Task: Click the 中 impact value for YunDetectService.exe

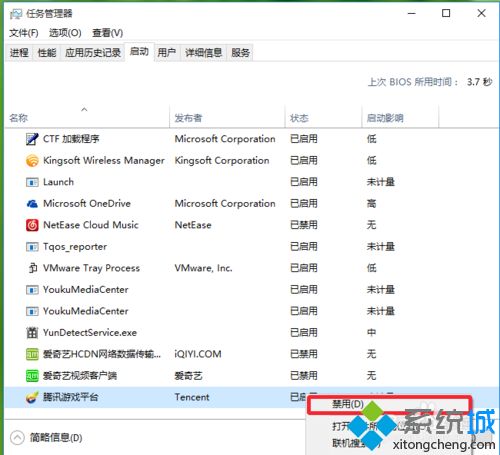Action: click(x=371, y=333)
